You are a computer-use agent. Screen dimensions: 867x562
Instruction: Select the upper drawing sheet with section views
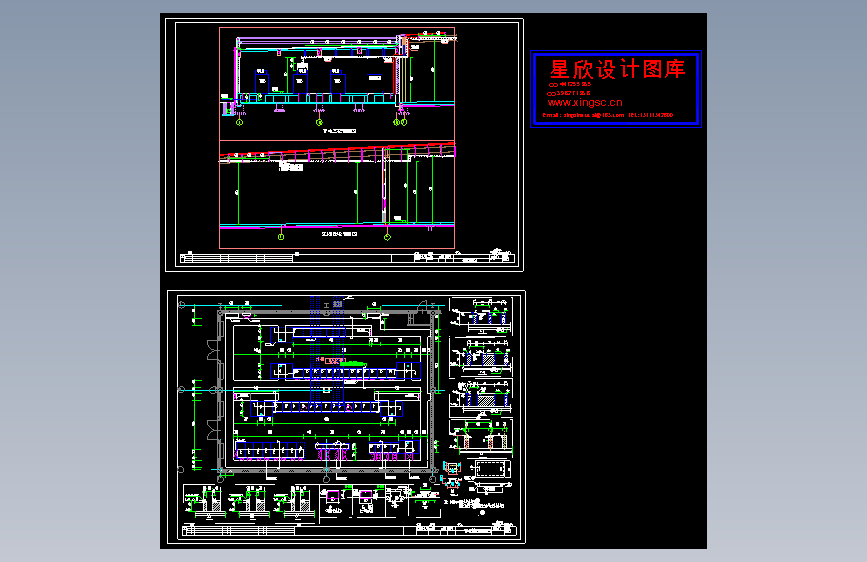344,145
